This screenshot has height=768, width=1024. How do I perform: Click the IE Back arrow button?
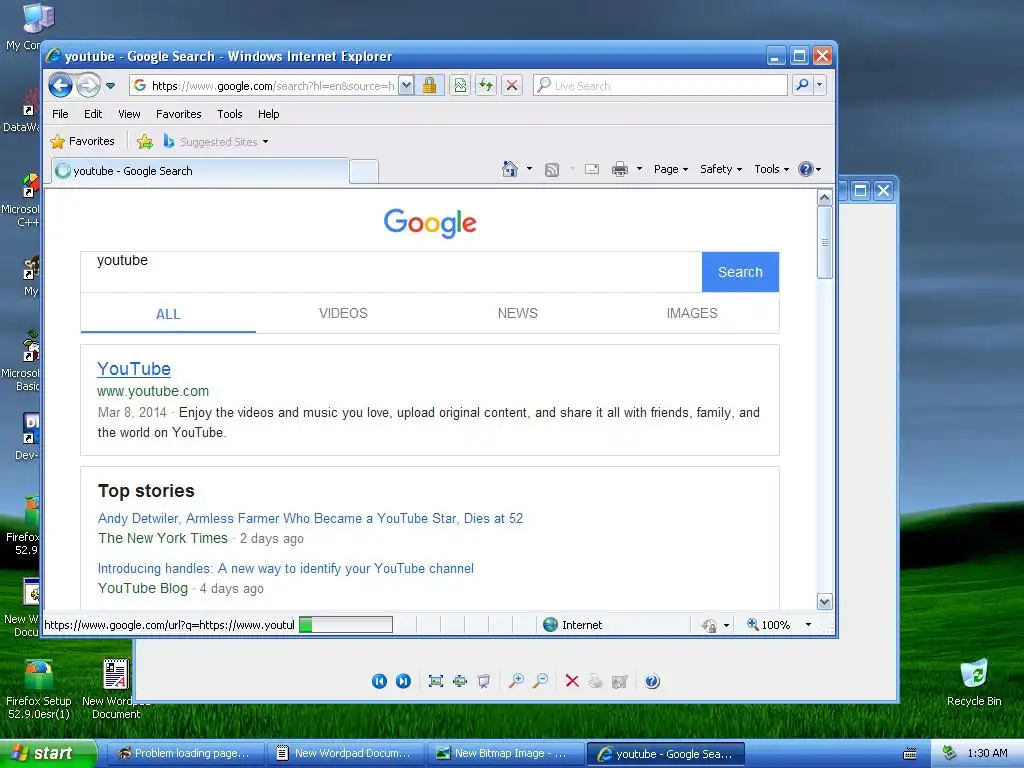coord(60,85)
